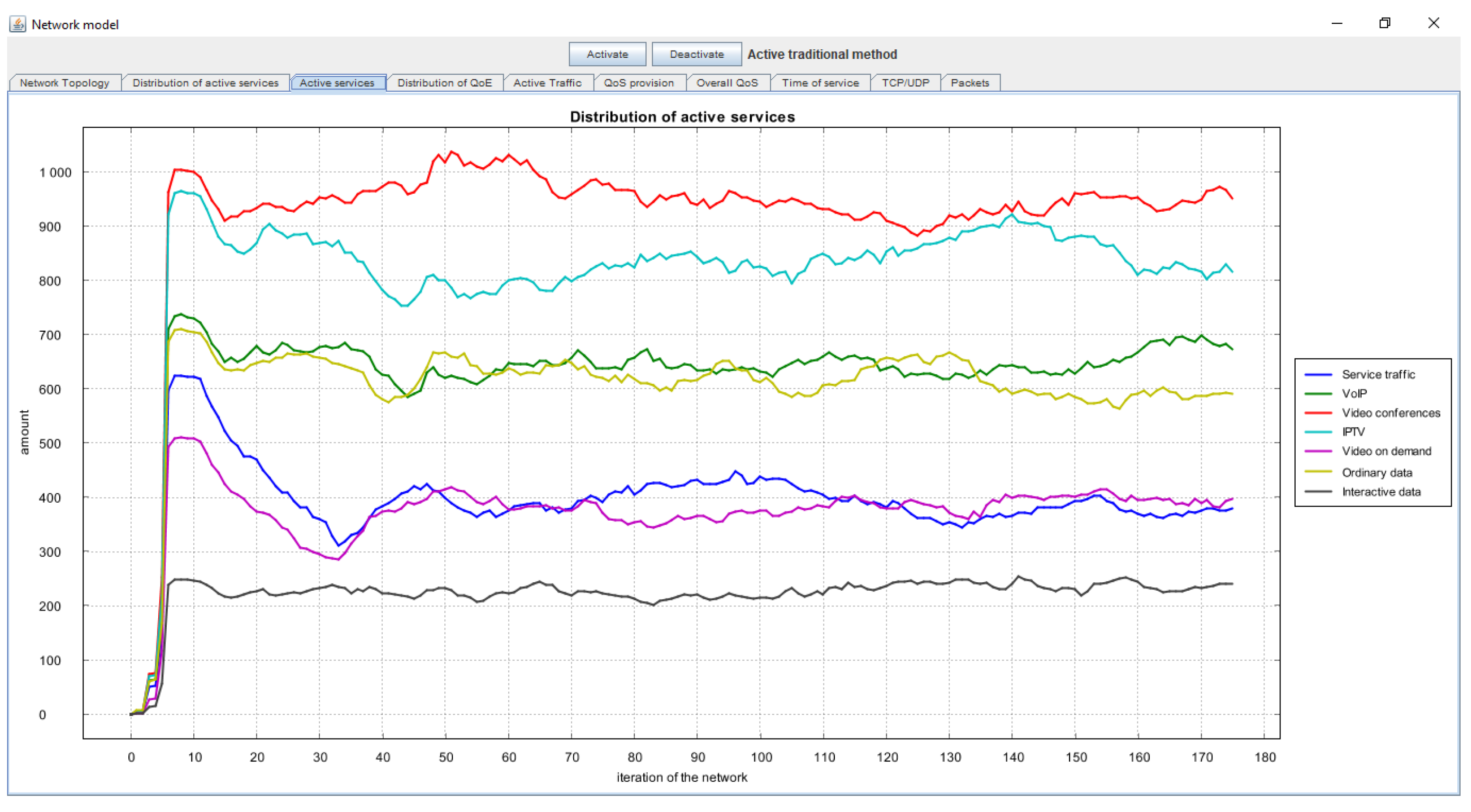
Task: Click the Java app icon in title bar
Action: (x=18, y=24)
